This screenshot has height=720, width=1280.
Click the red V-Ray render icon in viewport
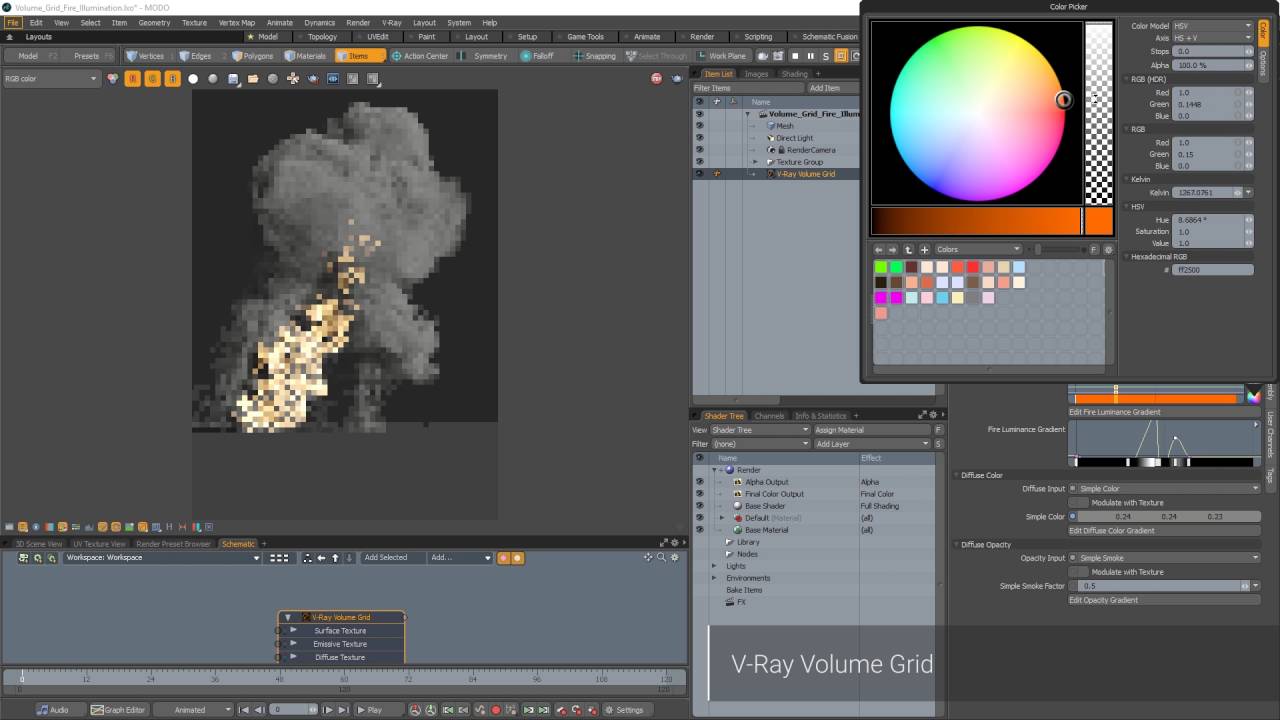pyautogui.click(x=656, y=78)
